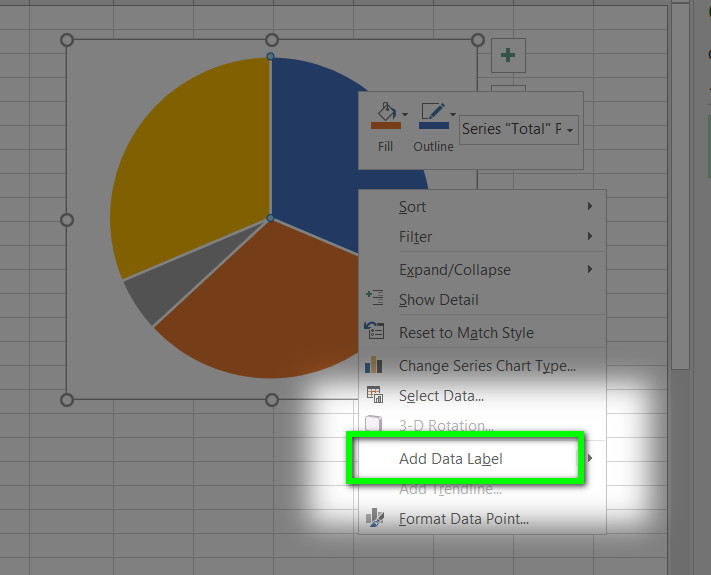Open the Outline color dropdown arrow
Viewport: 711px width, 575px height.
click(x=453, y=115)
